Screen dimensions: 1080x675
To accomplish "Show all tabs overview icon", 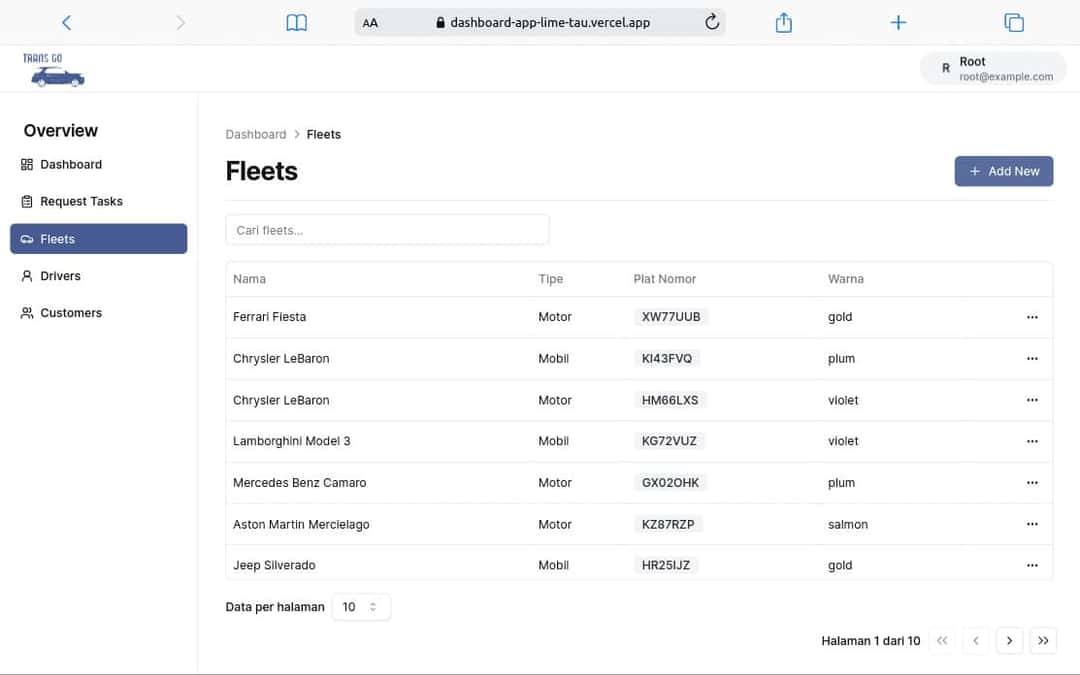I will [x=1014, y=23].
